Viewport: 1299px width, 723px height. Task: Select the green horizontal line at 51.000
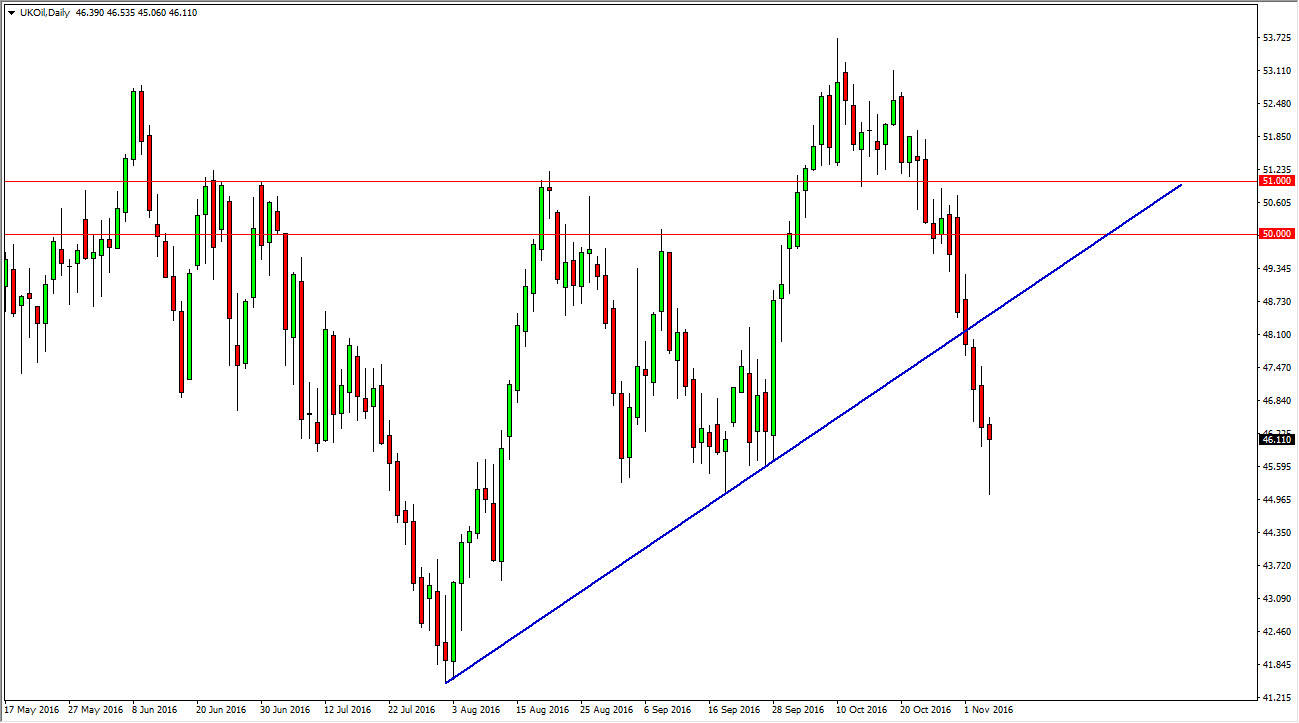click(x=630, y=182)
